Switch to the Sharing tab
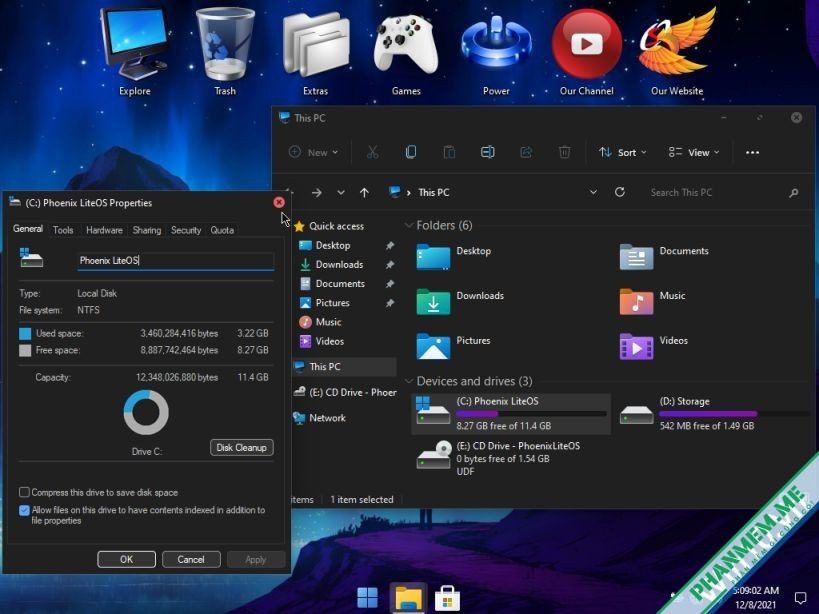This screenshot has height=614, width=819. tap(147, 230)
